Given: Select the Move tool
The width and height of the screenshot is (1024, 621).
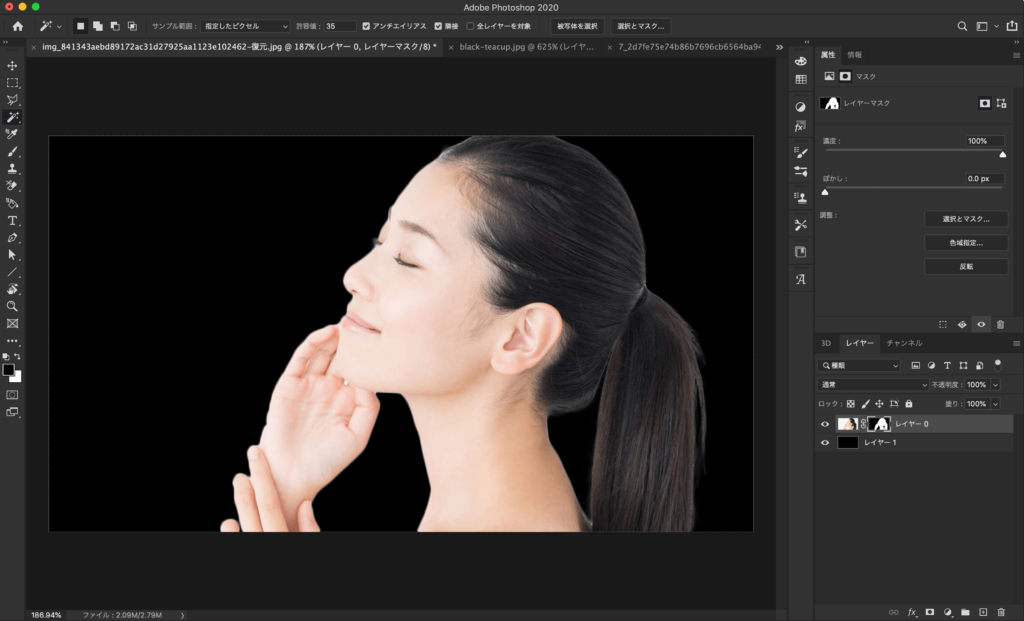Looking at the screenshot, I should pyautogui.click(x=12, y=66).
